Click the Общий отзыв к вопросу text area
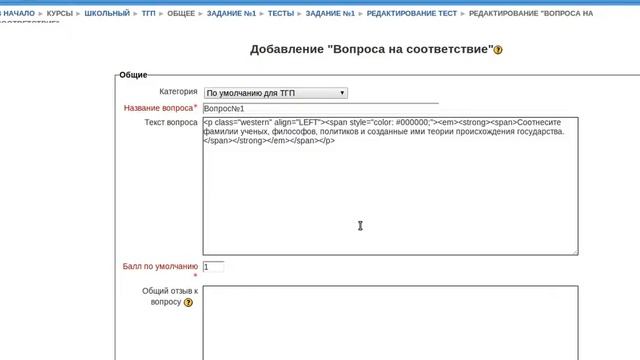This screenshot has height=360, width=640. tap(391, 323)
